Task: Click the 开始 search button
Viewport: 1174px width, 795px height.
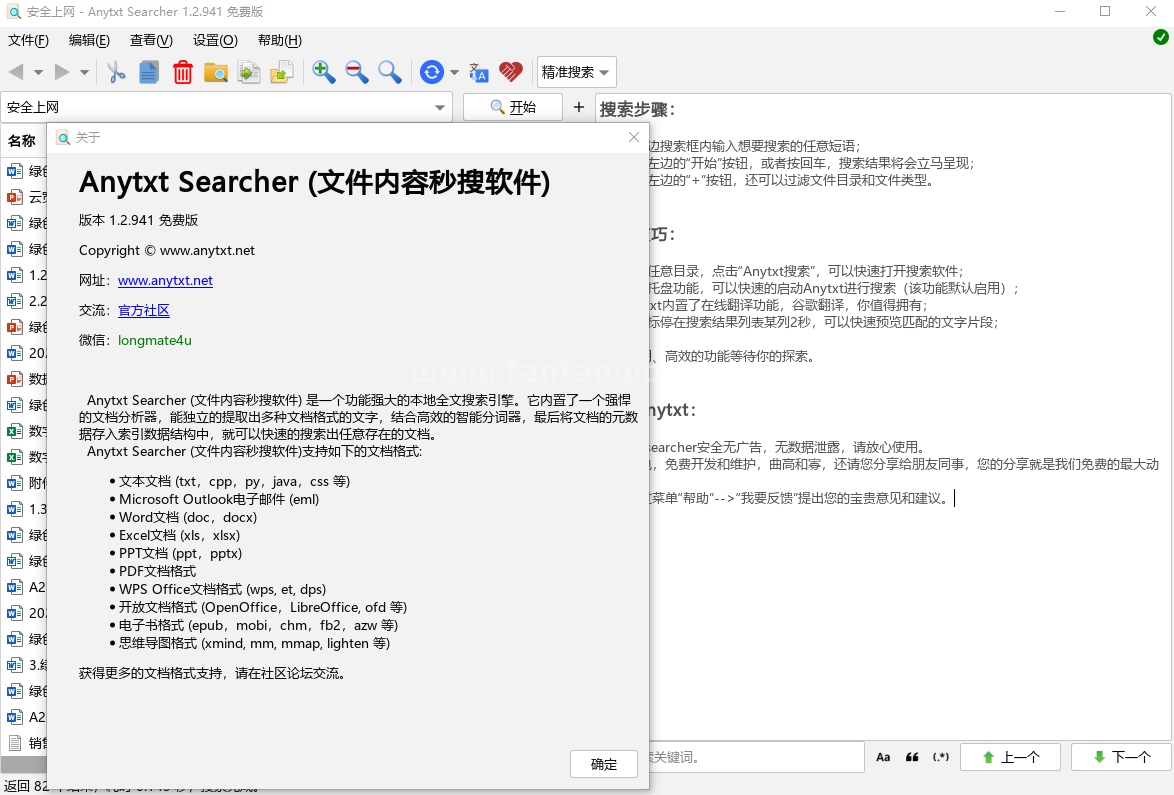Action: click(513, 107)
